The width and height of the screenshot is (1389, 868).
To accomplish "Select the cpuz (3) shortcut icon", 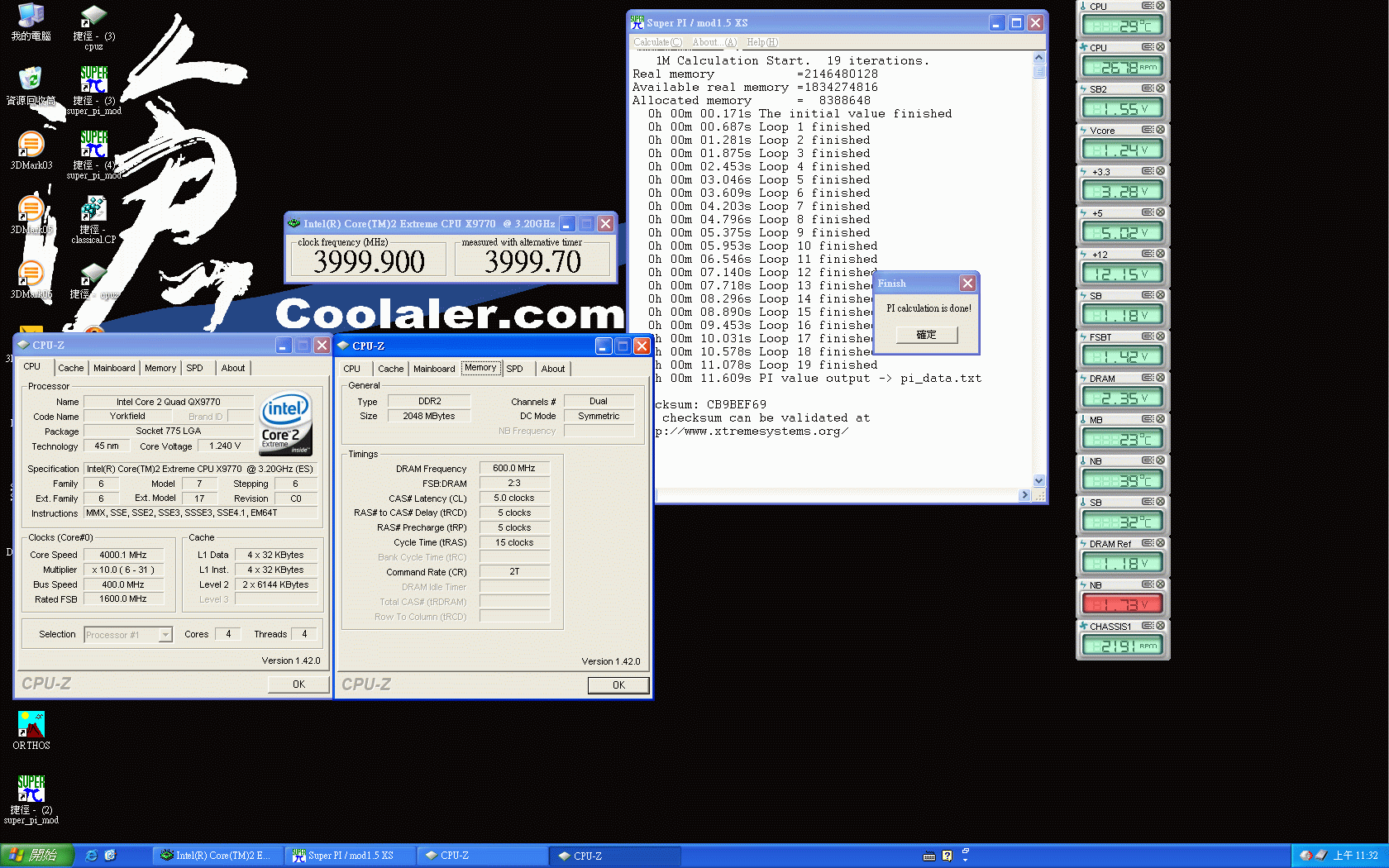I will (93, 26).
